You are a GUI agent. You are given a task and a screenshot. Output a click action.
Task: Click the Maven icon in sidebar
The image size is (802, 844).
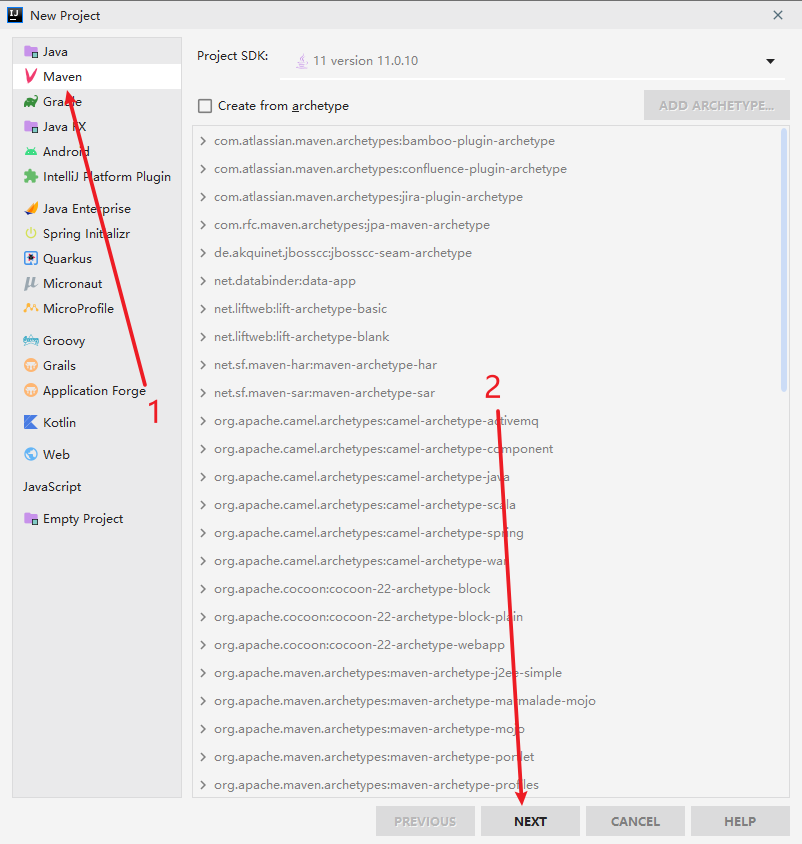click(x=31, y=76)
